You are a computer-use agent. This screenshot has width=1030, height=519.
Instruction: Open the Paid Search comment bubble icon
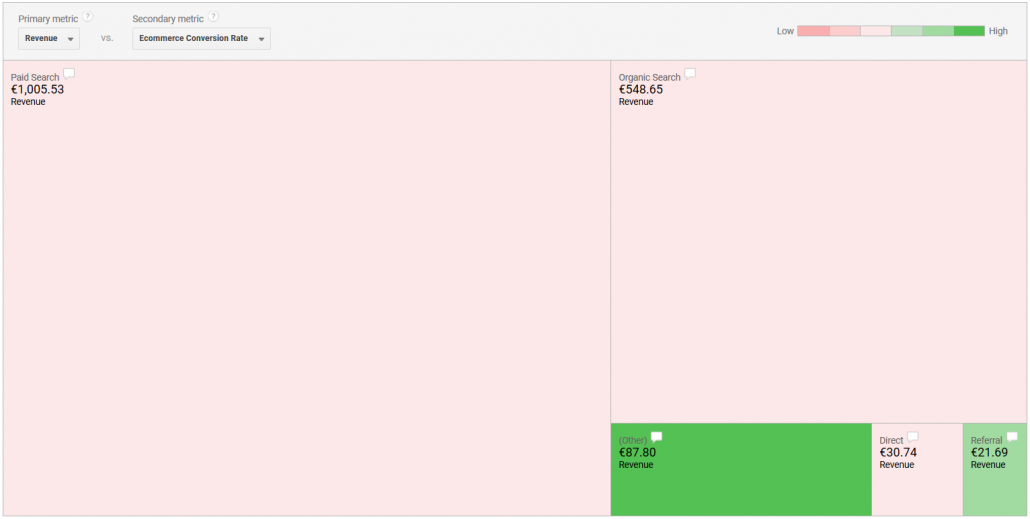69,74
